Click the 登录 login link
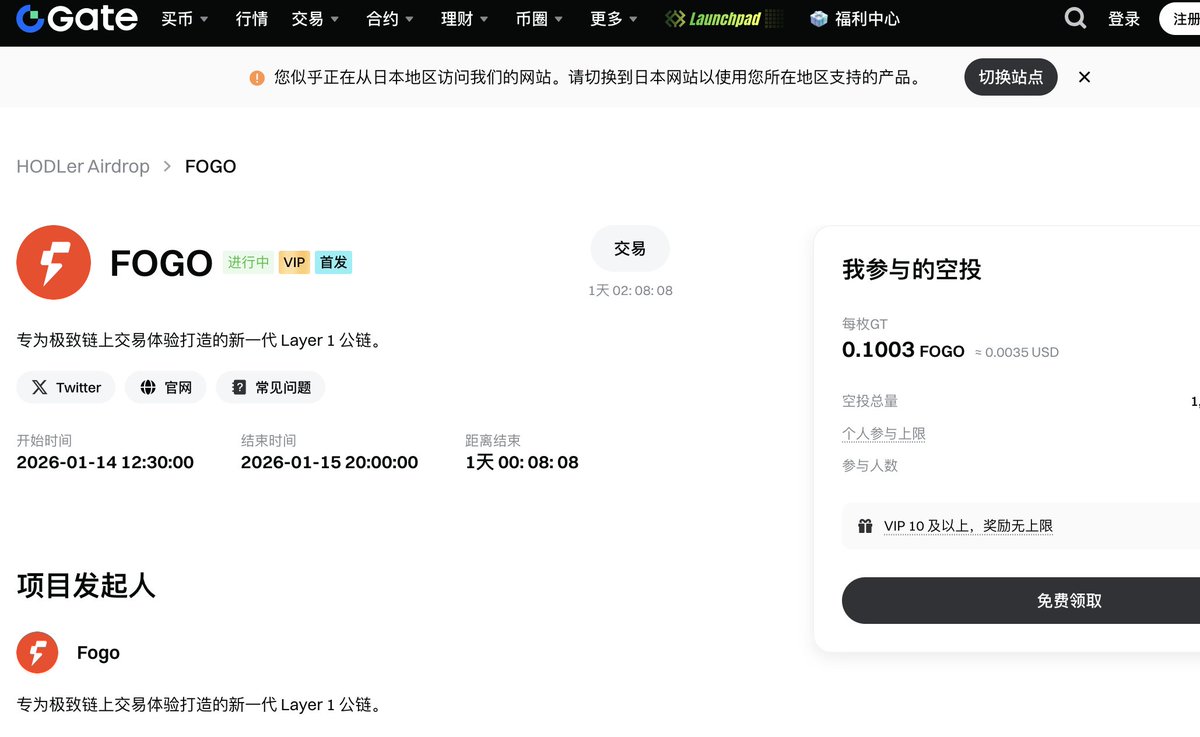 pos(1124,18)
